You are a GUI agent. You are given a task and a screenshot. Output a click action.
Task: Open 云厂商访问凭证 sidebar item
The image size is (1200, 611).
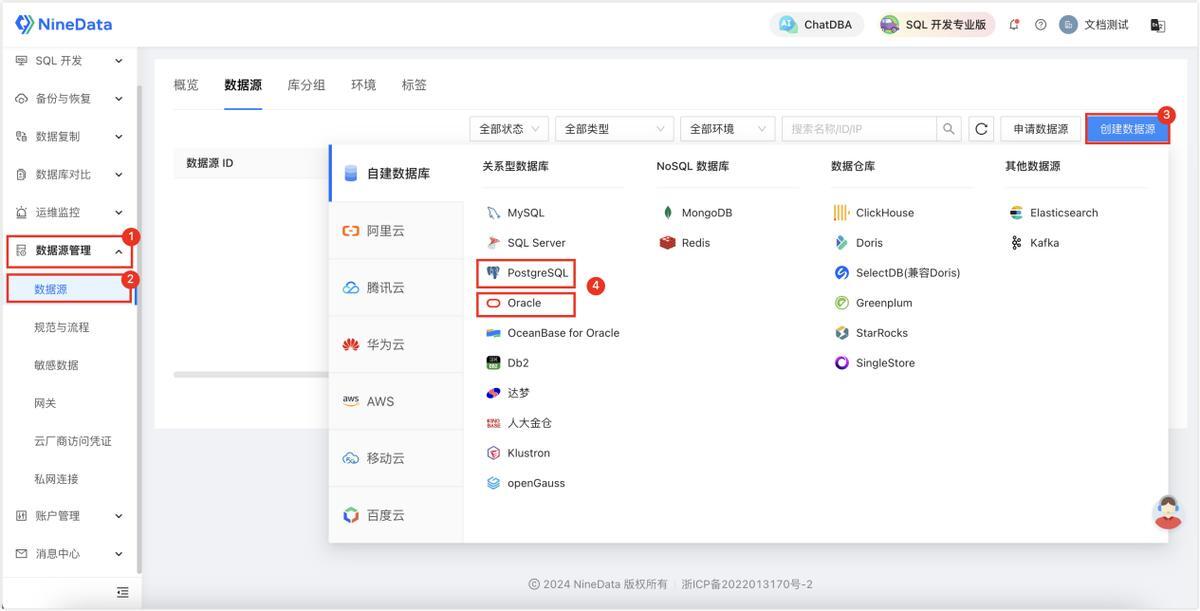tap(72, 441)
